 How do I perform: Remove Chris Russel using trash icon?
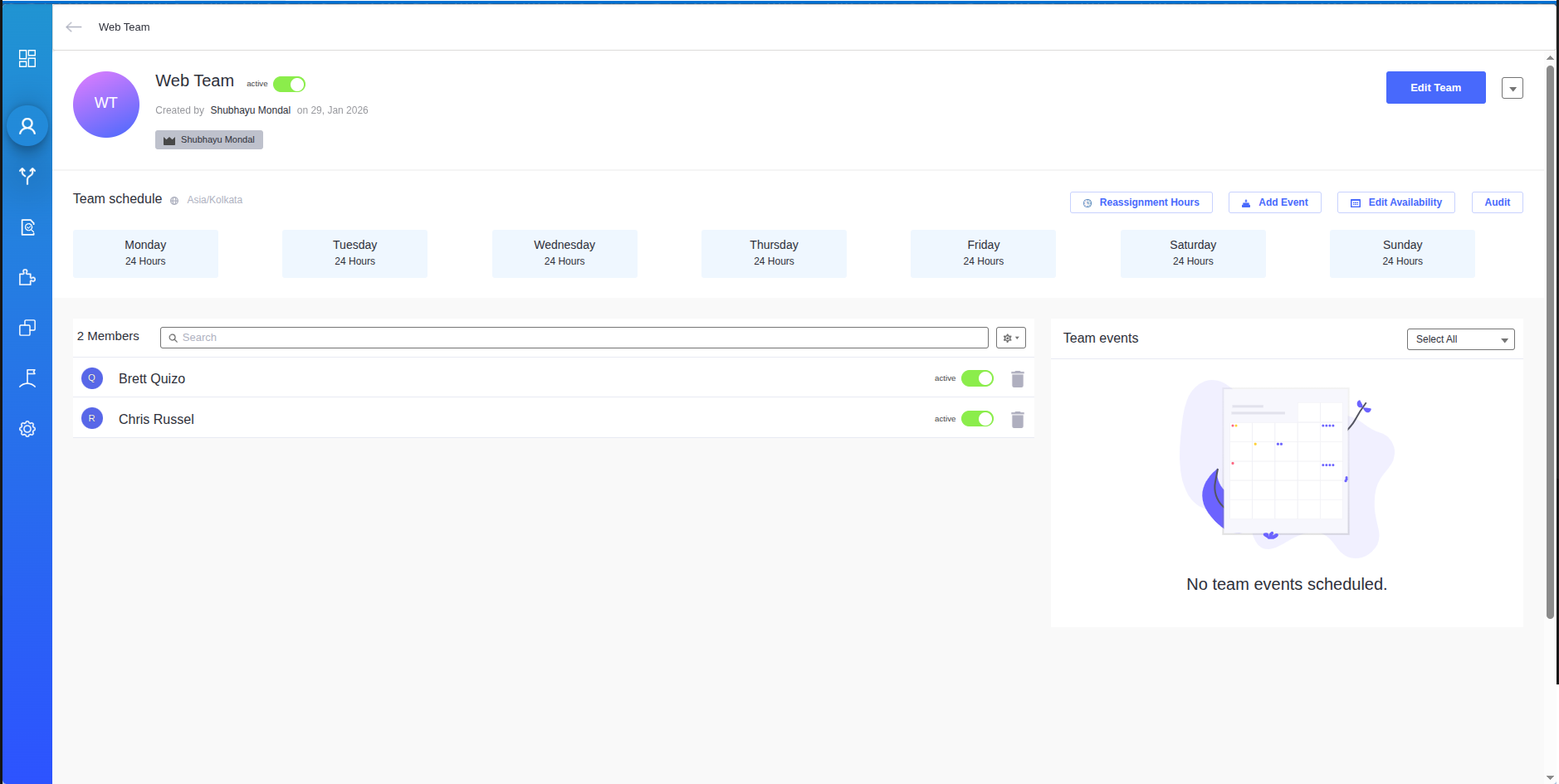click(1017, 420)
